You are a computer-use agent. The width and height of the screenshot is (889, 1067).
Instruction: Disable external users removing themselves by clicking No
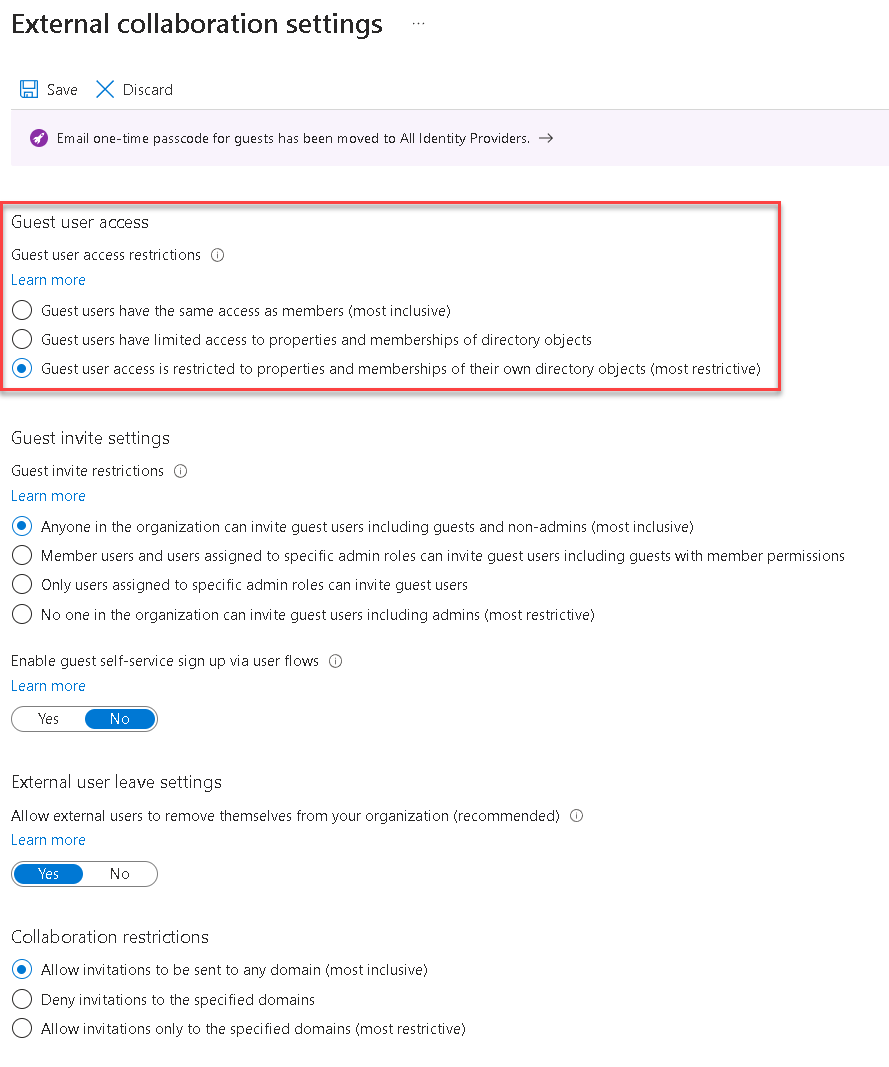point(120,873)
